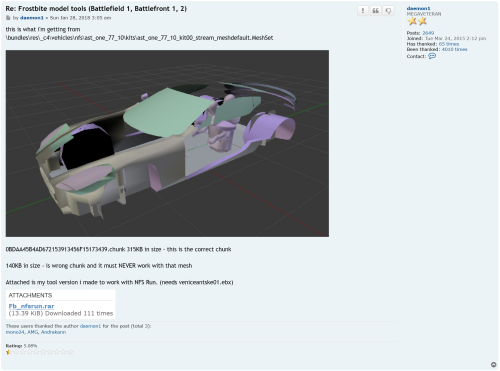Report this post with the exclamation icon

pos(363,11)
